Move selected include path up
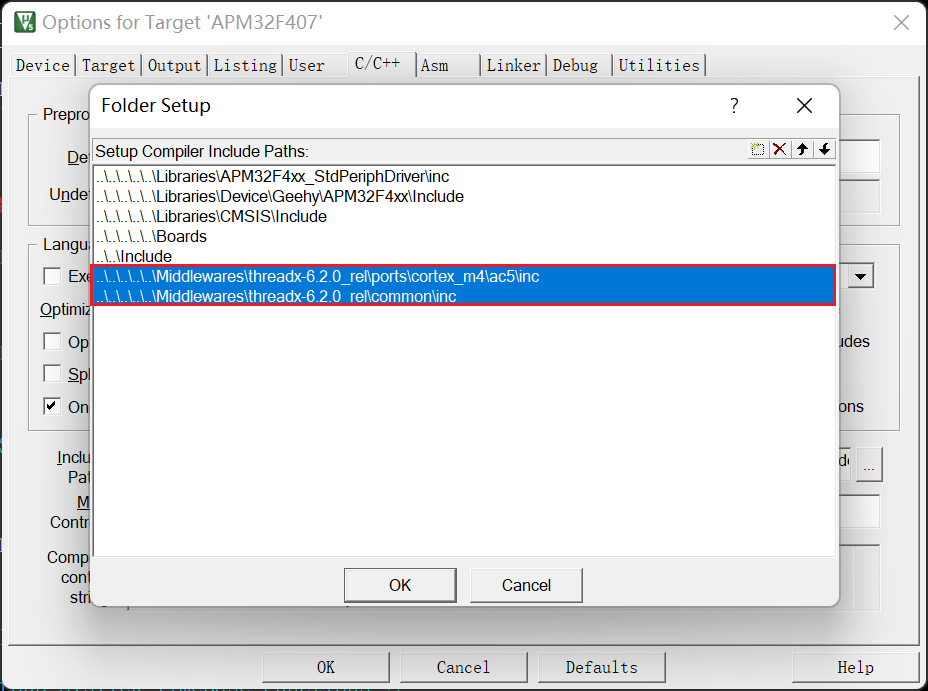 click(803, 150)
